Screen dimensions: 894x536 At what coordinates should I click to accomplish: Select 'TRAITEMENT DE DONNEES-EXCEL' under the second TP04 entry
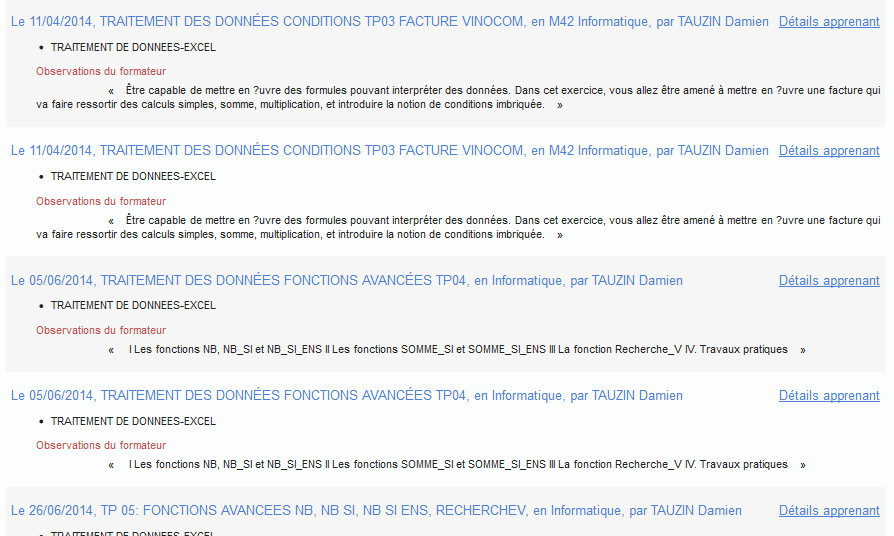tap(133, 421)
